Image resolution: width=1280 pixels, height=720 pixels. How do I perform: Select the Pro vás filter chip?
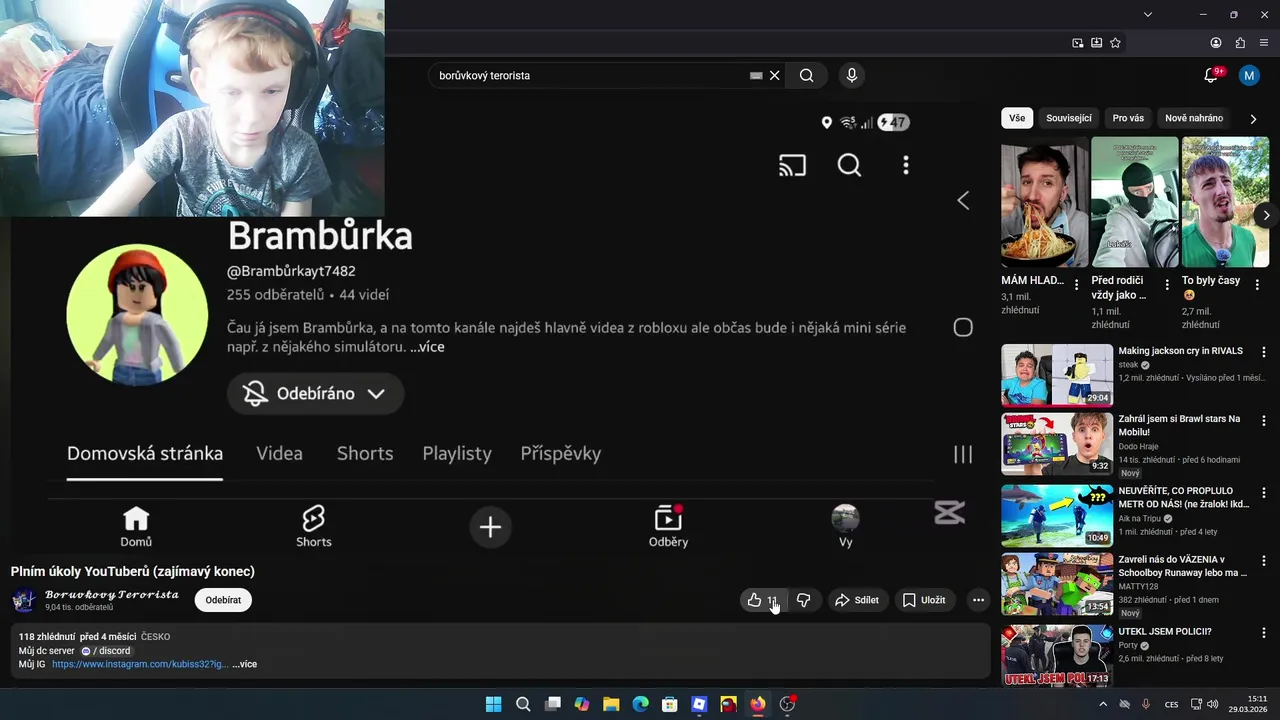[x=1128, y=118]
